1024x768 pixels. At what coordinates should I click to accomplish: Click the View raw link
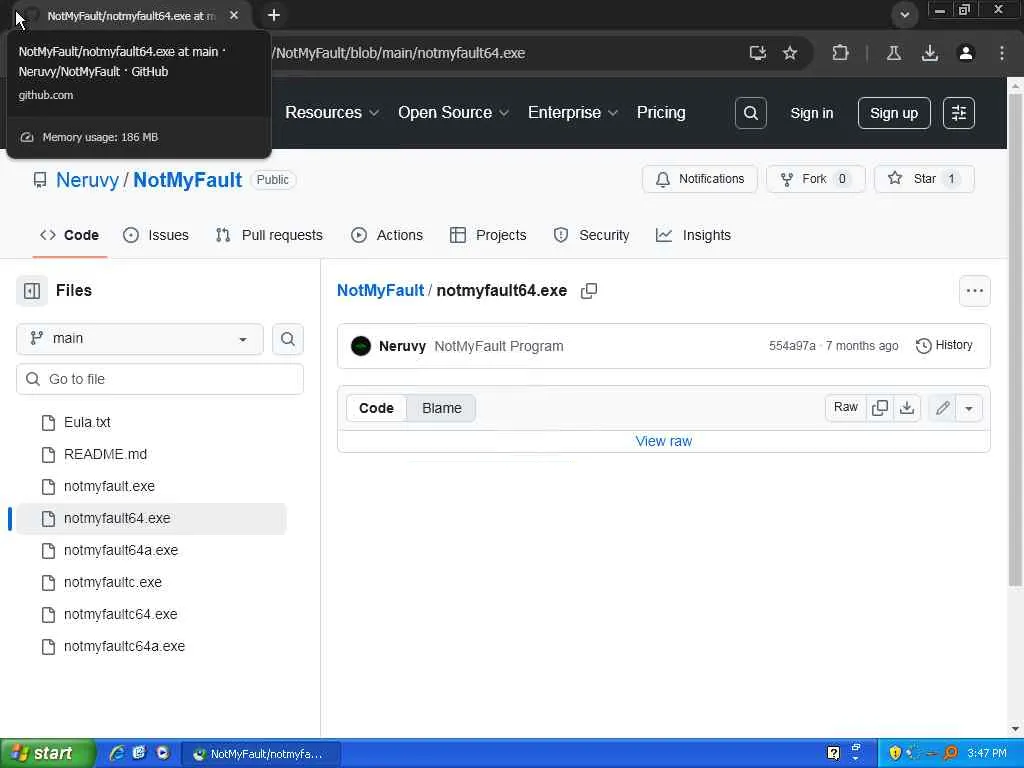click(664, 441)
